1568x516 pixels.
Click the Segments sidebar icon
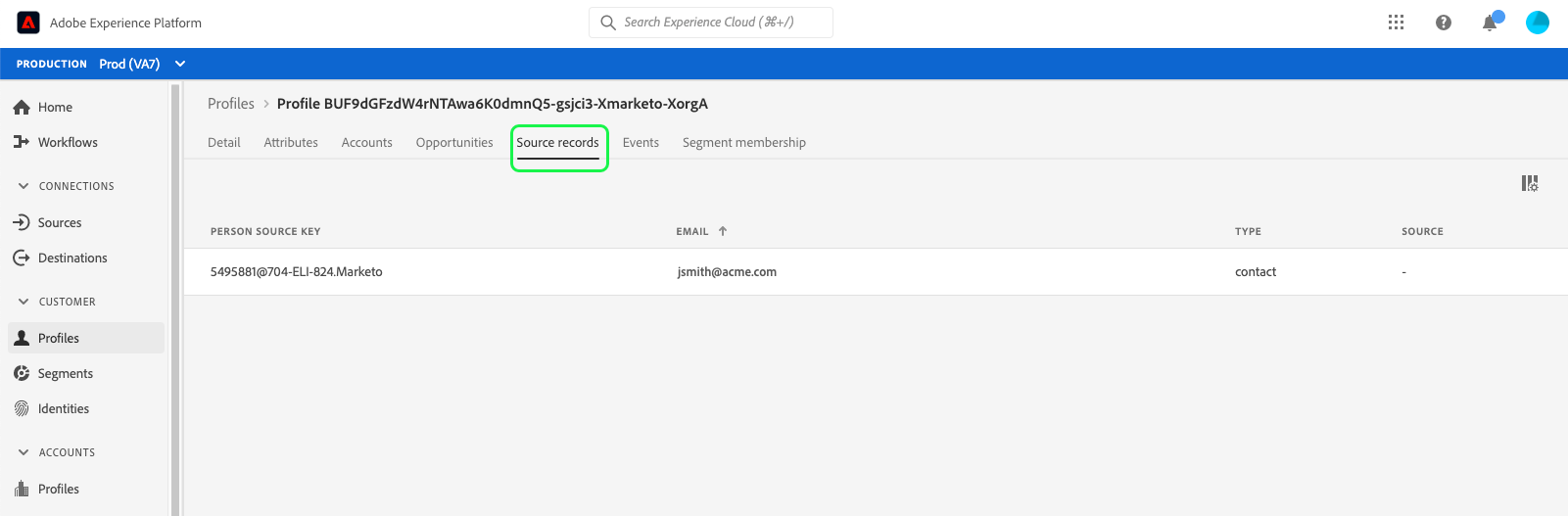coord(22,373)
